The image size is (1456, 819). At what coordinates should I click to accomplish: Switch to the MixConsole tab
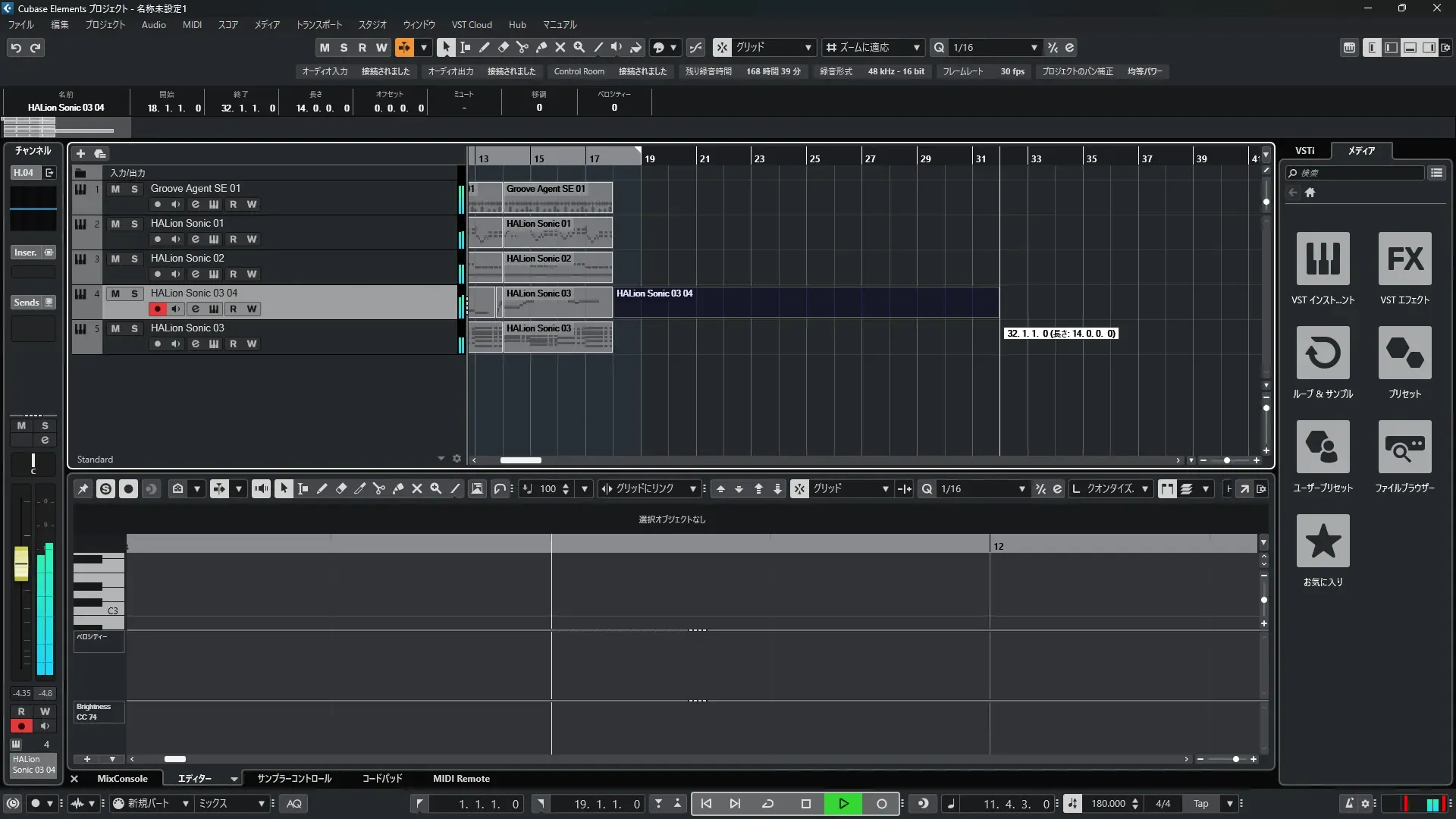[122, 779]
